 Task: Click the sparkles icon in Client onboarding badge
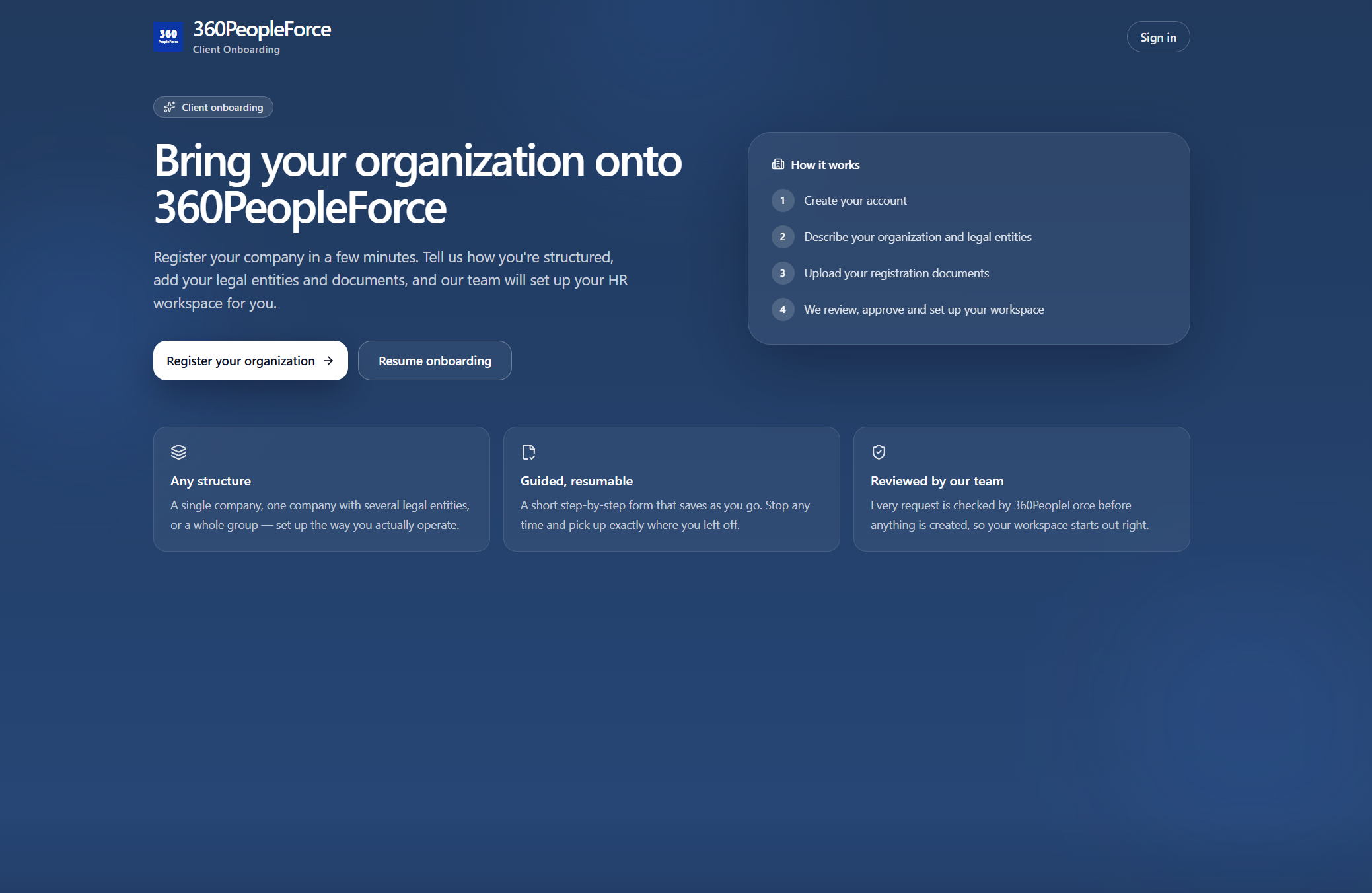point(170,107)
